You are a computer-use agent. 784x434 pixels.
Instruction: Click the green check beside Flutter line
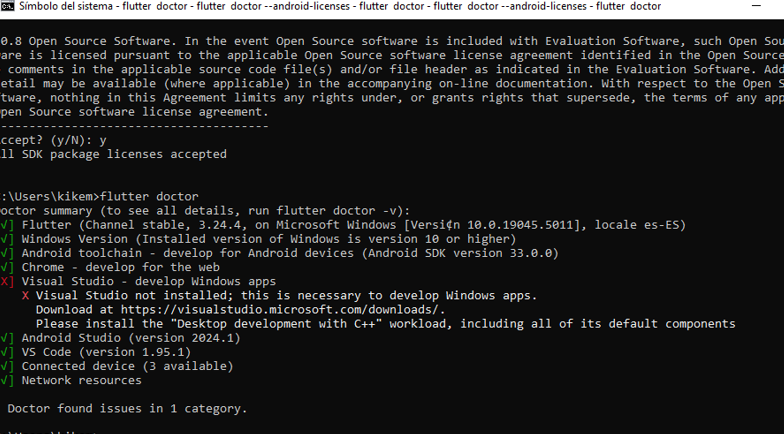tap(7, 226)
